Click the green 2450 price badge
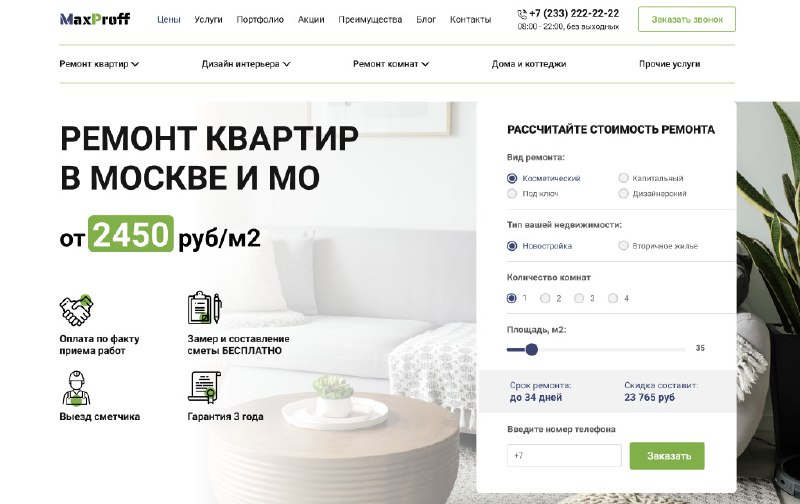Viewport: 800px width, 504px height. tap(131, 234)
